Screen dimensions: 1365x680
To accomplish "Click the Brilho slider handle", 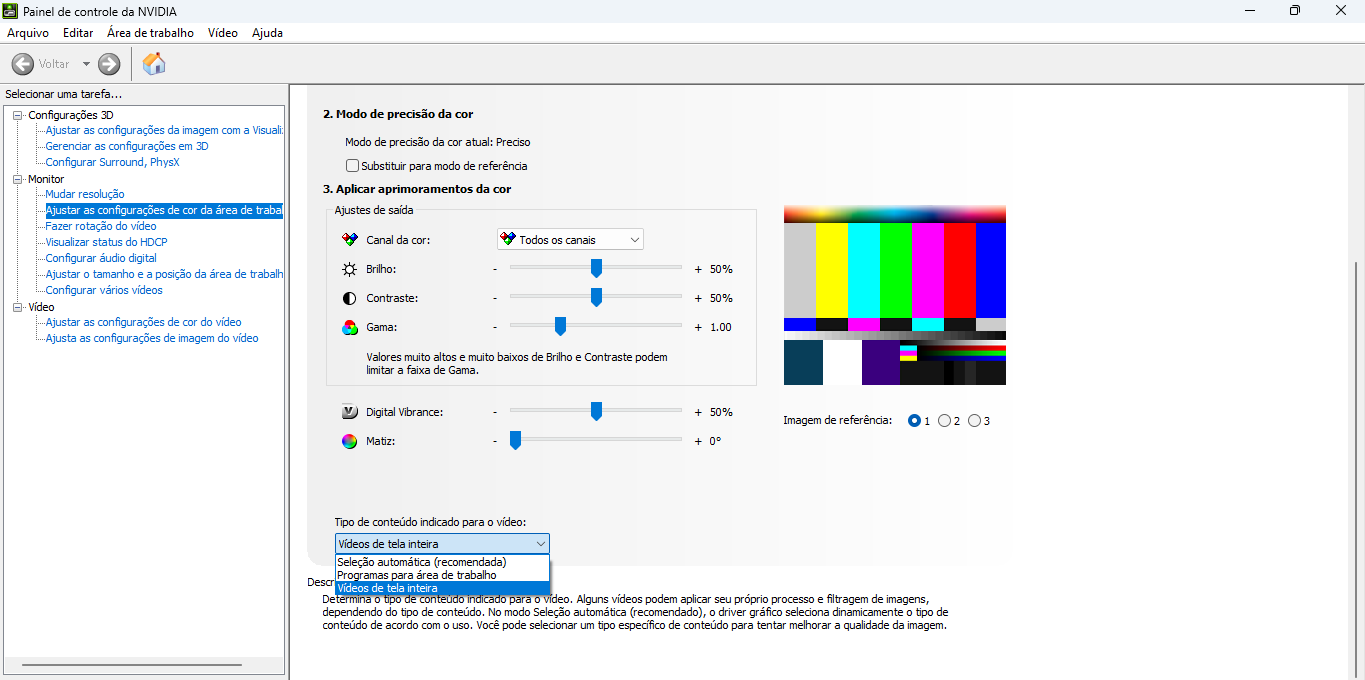I will pyautogui.click(x=596, y=268).
